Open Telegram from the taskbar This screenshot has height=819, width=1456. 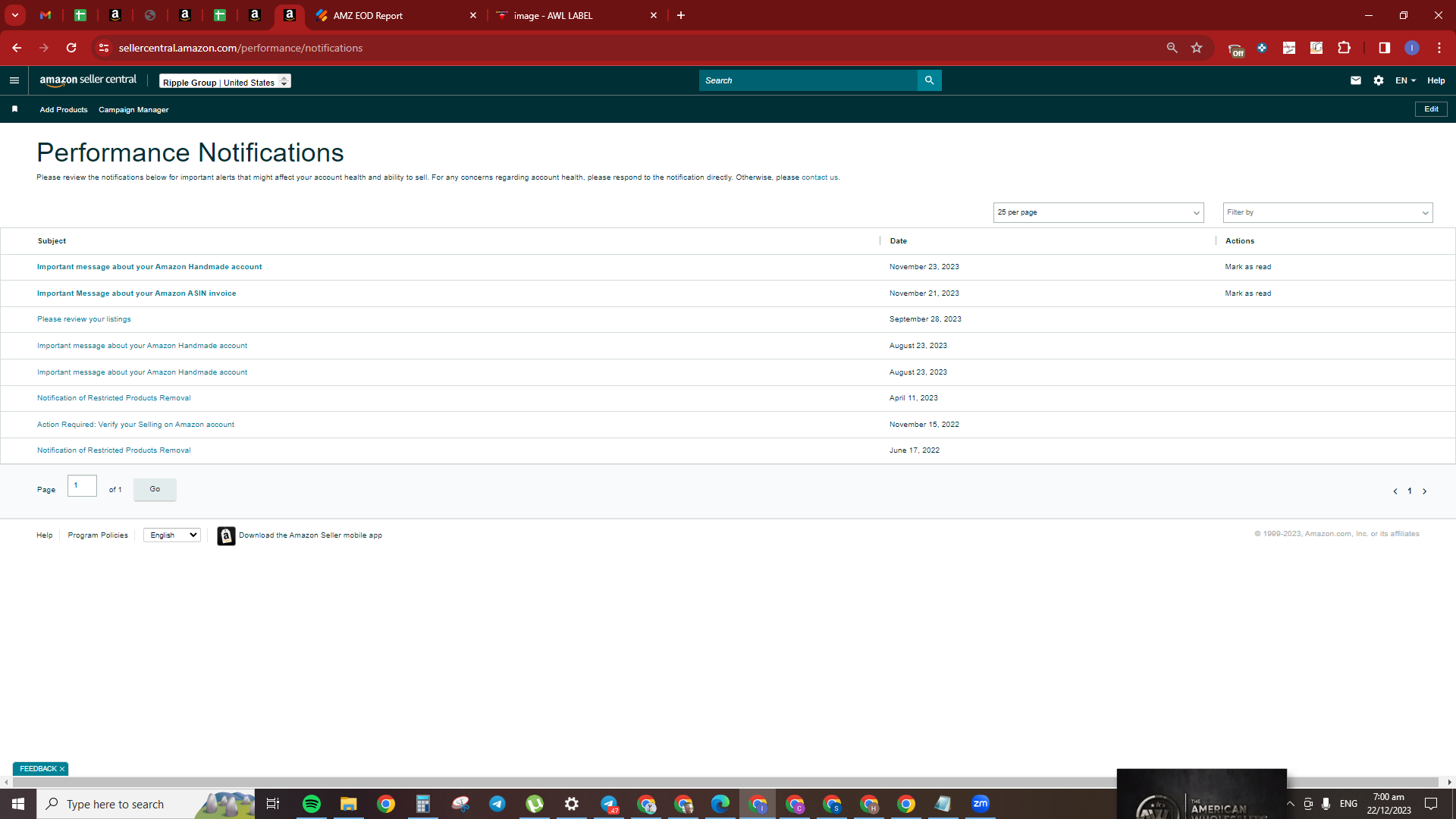497,804
